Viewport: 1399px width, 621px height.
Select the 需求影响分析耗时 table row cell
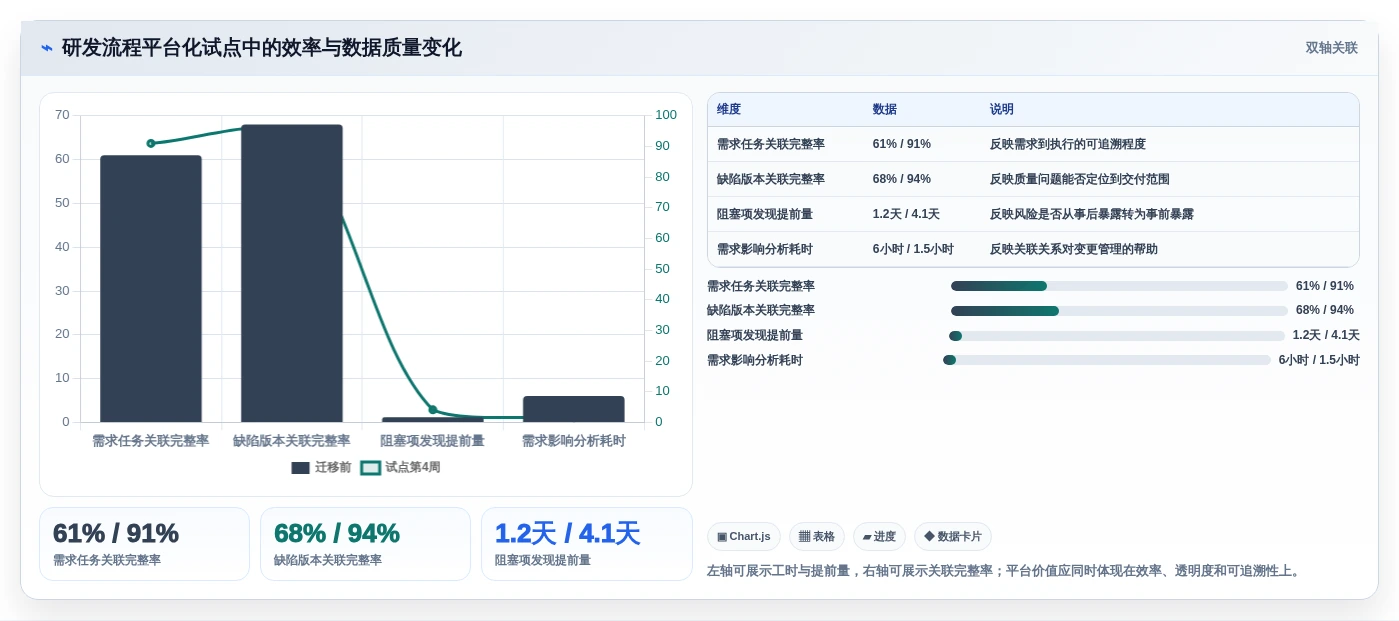pos(765,249)
